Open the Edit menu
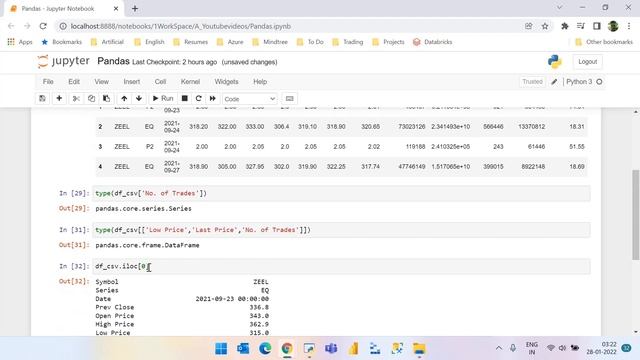 (74, 82)
